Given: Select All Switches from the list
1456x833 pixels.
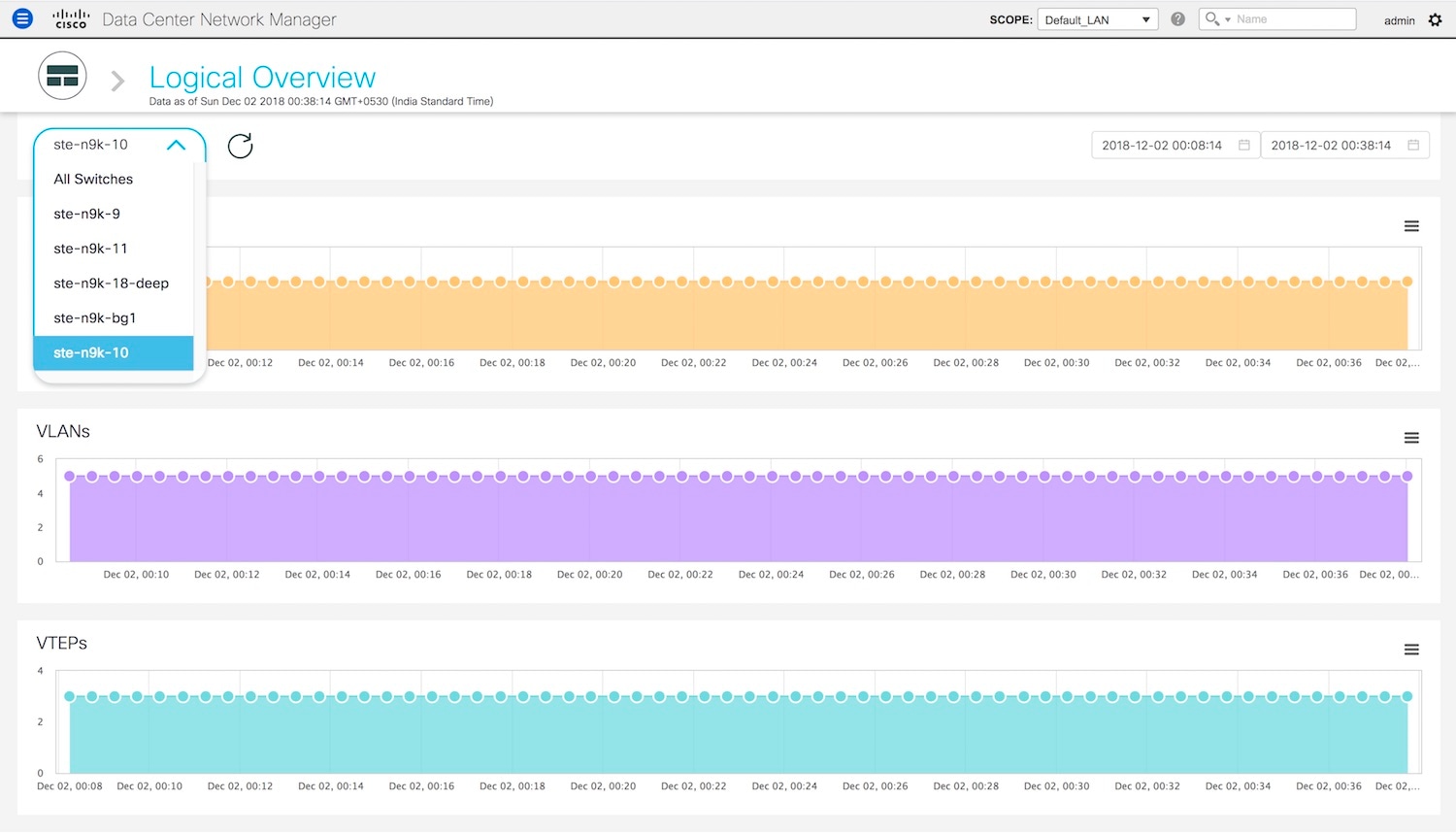Looking at the screenshot, I should (114, 180).
